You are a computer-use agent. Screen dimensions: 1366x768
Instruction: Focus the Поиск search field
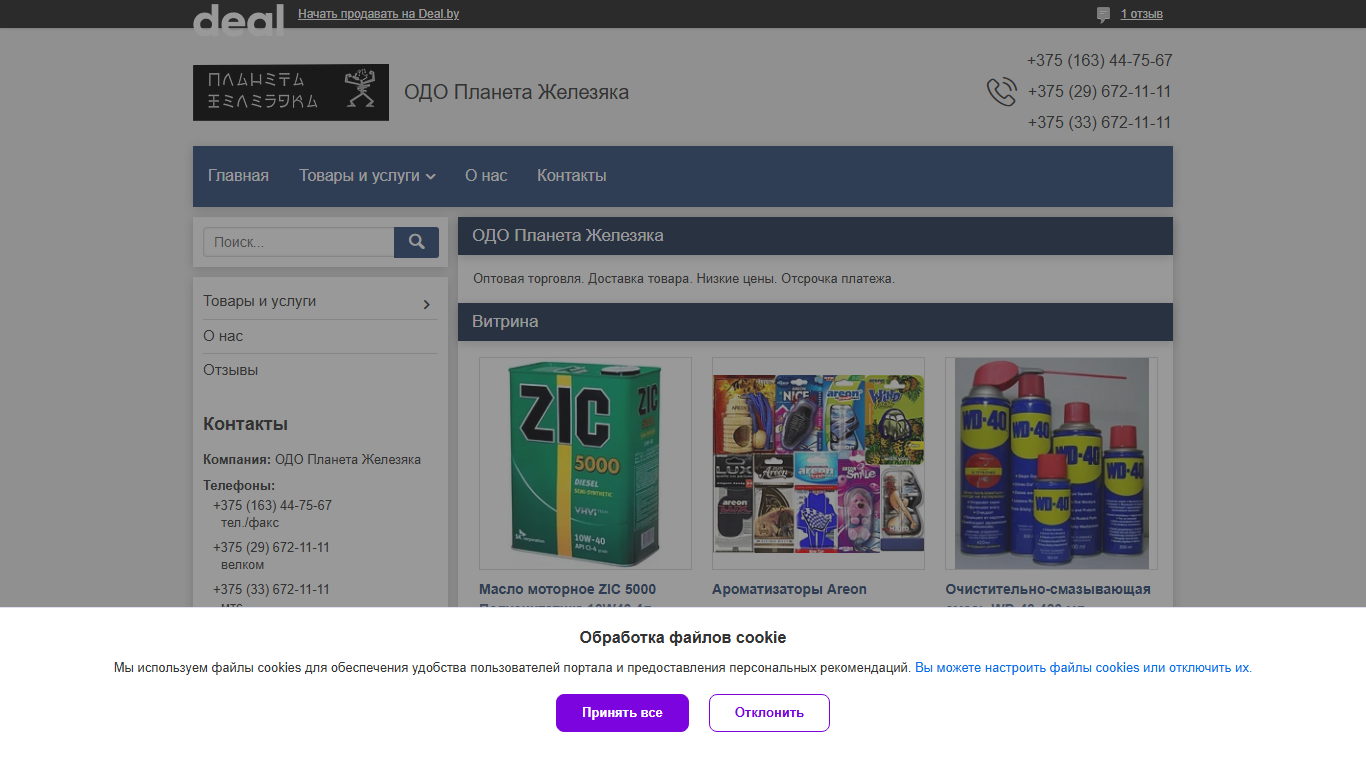pyautogui.click(x=299, y=242)
